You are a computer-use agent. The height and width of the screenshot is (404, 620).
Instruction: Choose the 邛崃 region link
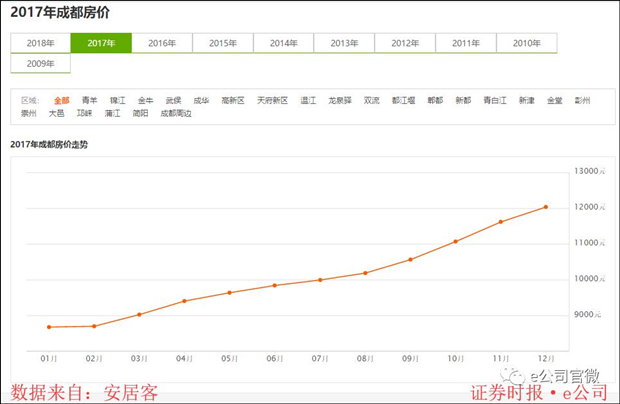(85, 113)
